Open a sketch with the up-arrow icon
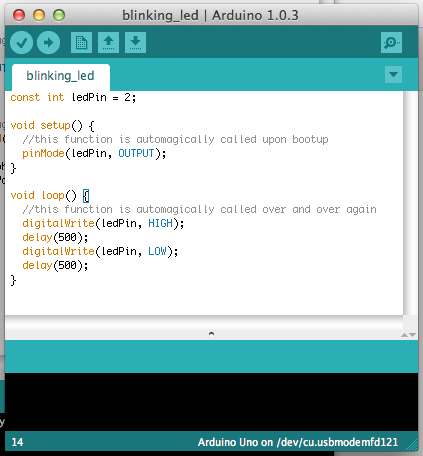This screenshot has height=456, width=423. (108, 43)
